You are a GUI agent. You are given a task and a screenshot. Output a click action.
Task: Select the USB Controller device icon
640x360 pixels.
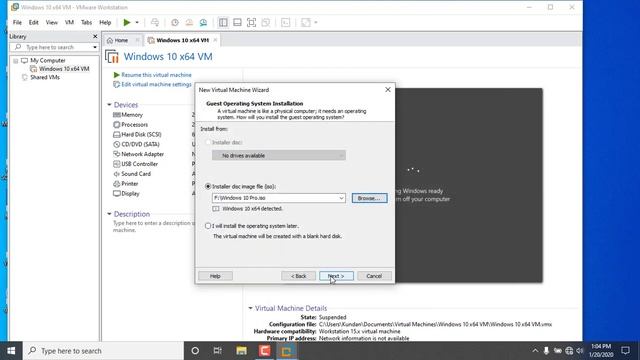click(117, 164)
